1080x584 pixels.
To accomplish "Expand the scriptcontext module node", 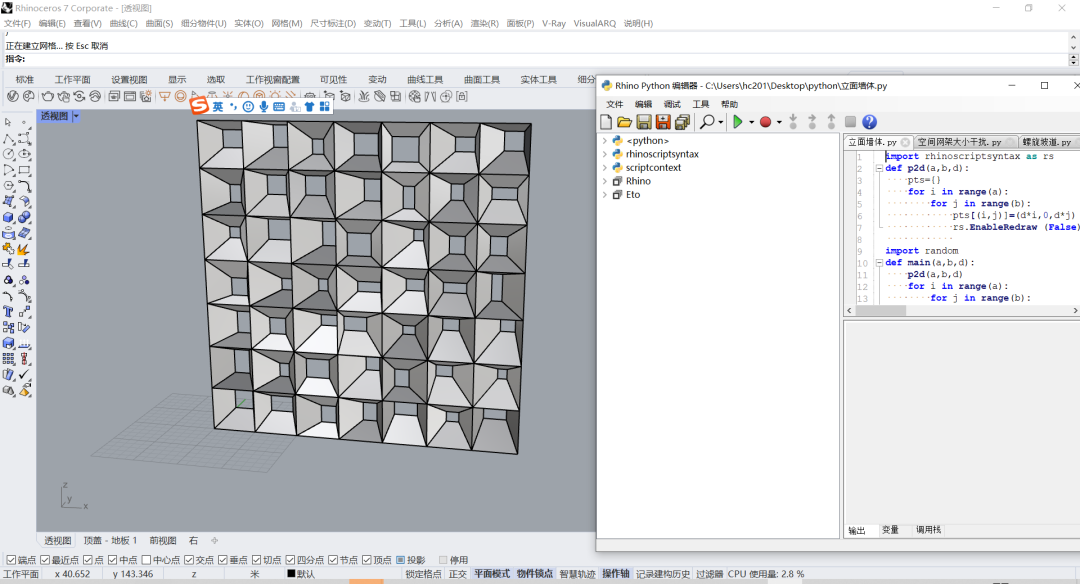I will [x=604, y=168].
